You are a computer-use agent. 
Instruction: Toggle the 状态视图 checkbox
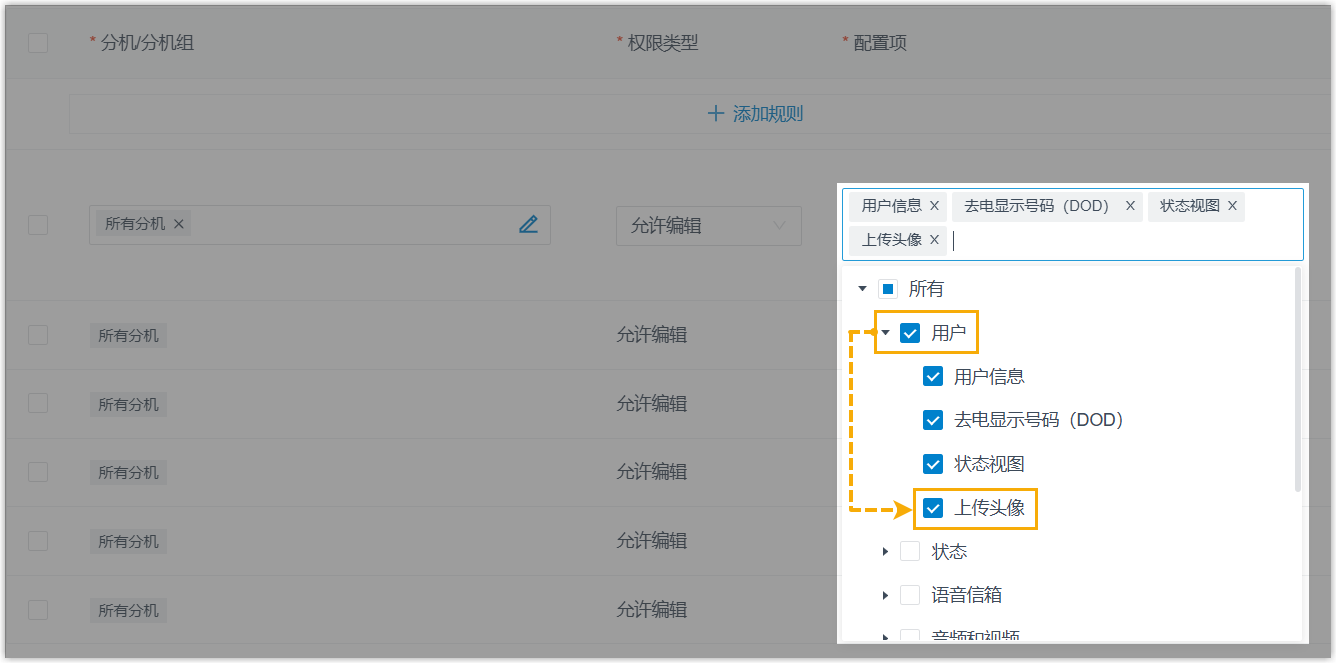point(933,464)
